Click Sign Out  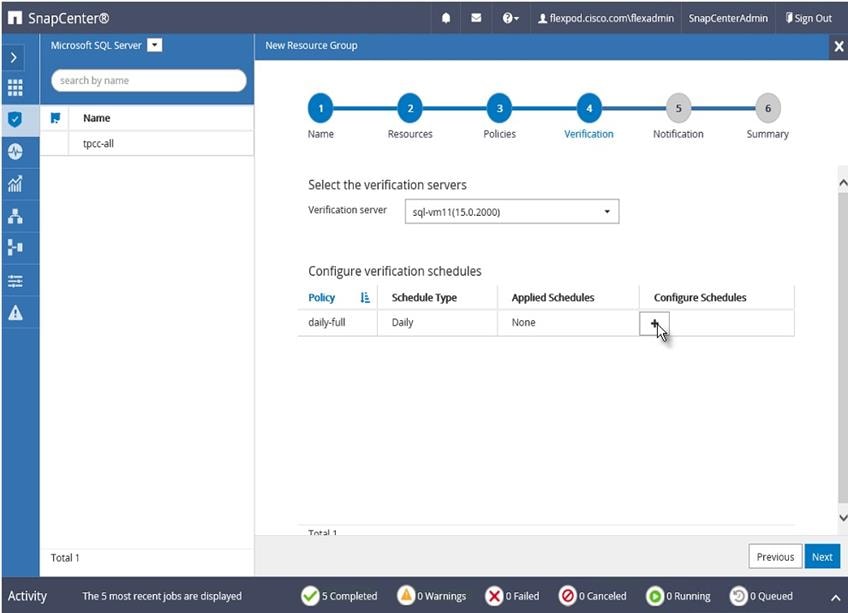point(809,18)
